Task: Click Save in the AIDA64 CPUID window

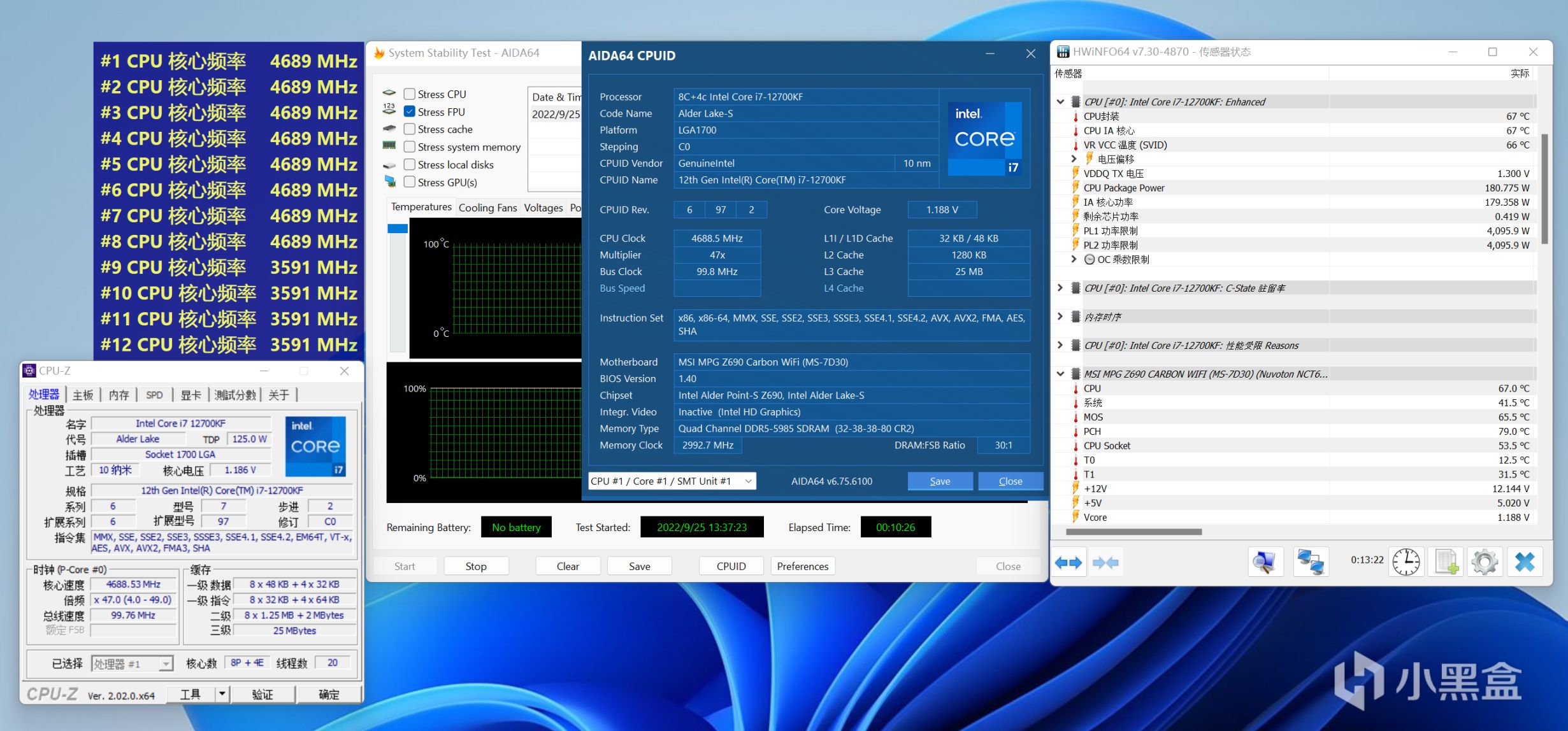Action: tap(940, 481)
